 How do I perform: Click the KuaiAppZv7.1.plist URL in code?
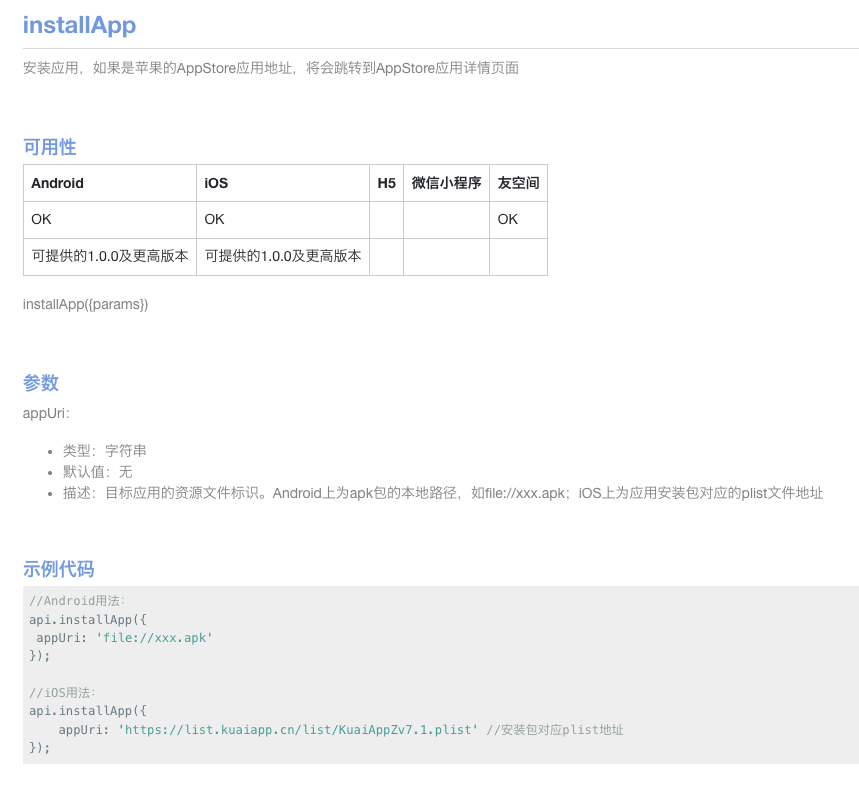[x=298, y=730]
